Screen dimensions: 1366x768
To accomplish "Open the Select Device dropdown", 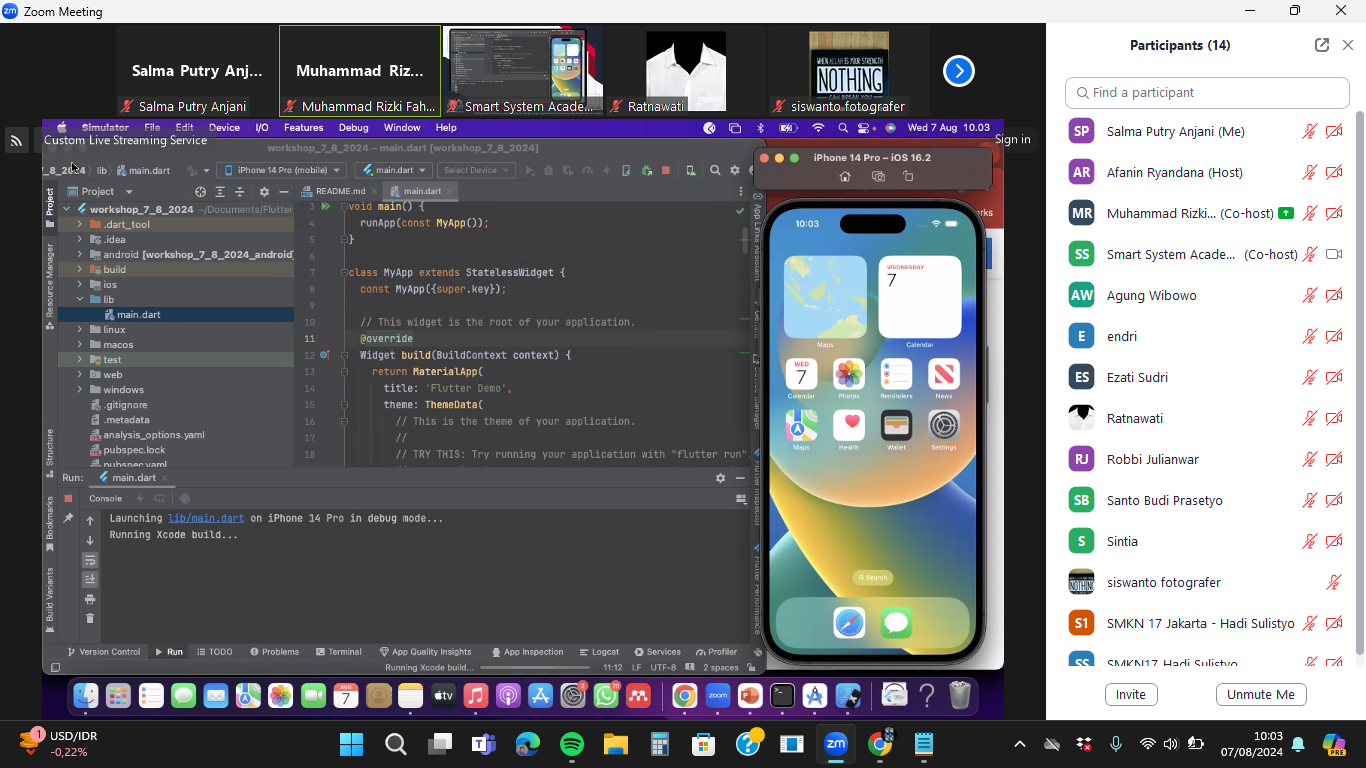I will coord(476,170).
